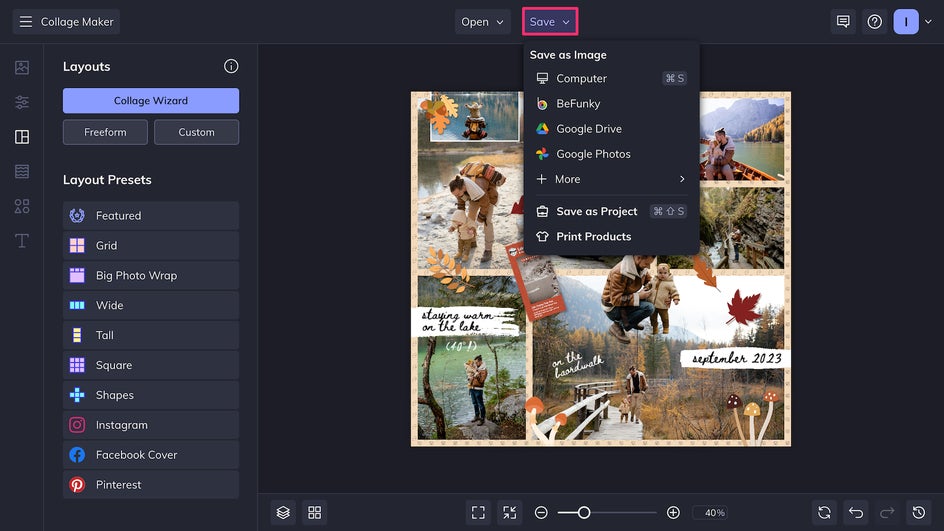Open the Save dropdown
The width and height of the screenshot is (944, 531).
[549, 22]
